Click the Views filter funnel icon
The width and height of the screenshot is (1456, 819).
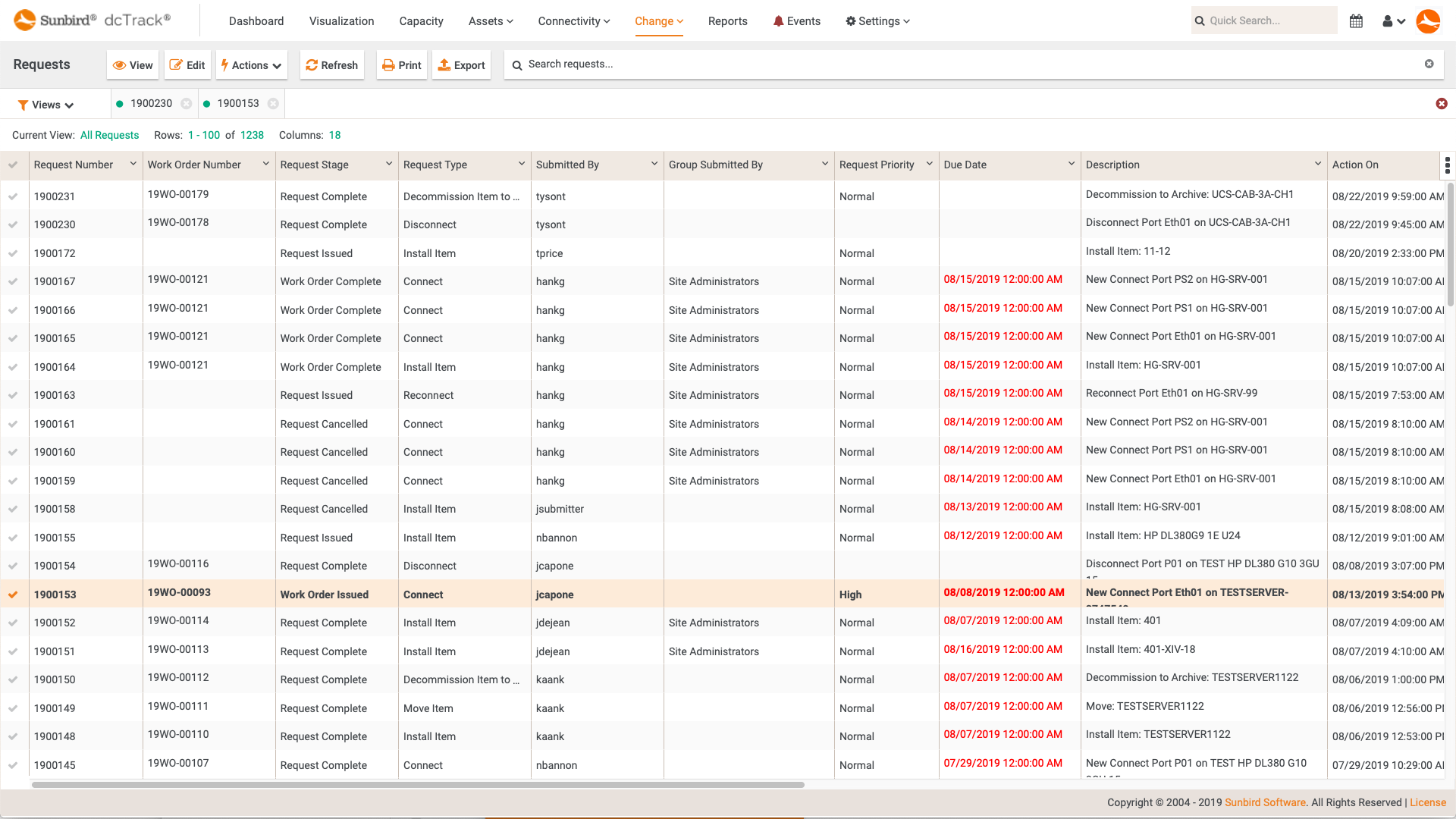tap(23, 104)
